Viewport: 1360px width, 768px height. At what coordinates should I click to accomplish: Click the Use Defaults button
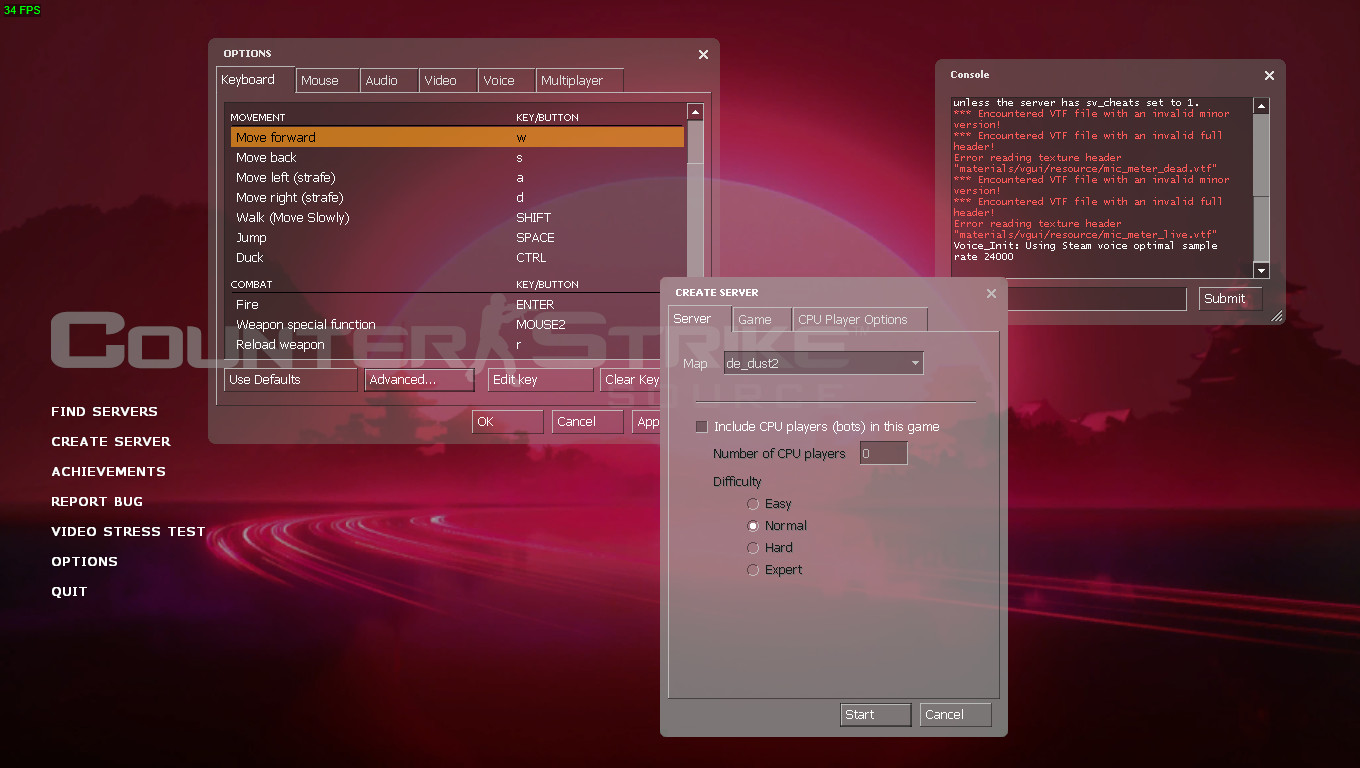(290, 380)
